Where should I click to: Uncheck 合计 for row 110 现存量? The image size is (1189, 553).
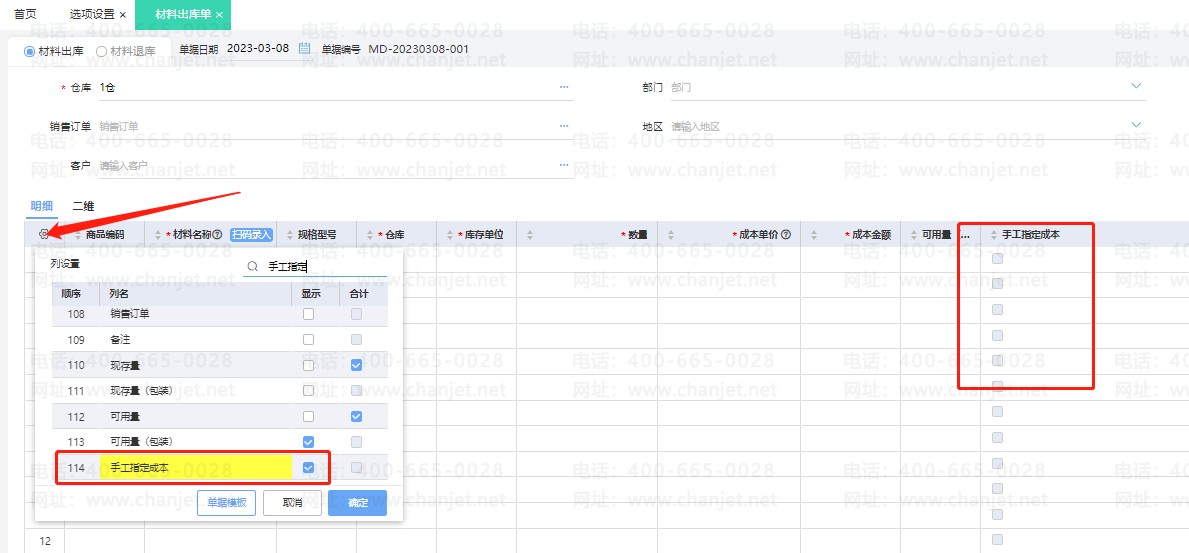pos(356,365)
